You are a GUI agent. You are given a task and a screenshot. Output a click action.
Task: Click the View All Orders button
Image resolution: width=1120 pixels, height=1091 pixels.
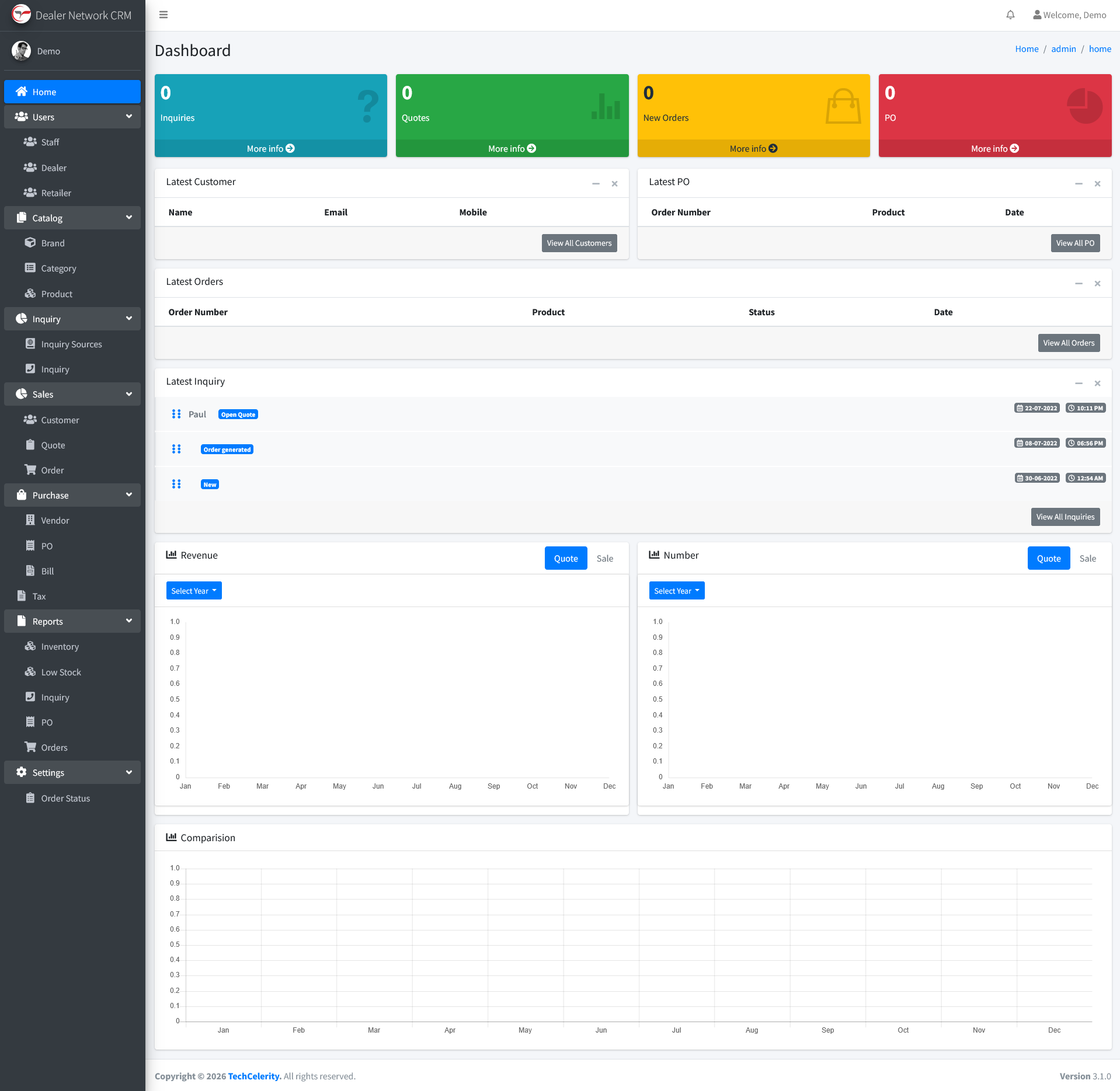coord(1069,343)
